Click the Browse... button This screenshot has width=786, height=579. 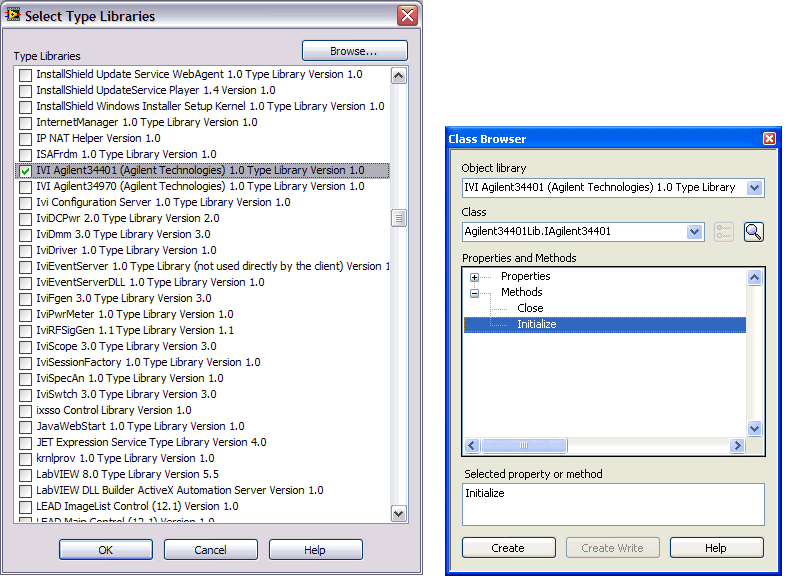pyautogui.click(x=354, y=51)
